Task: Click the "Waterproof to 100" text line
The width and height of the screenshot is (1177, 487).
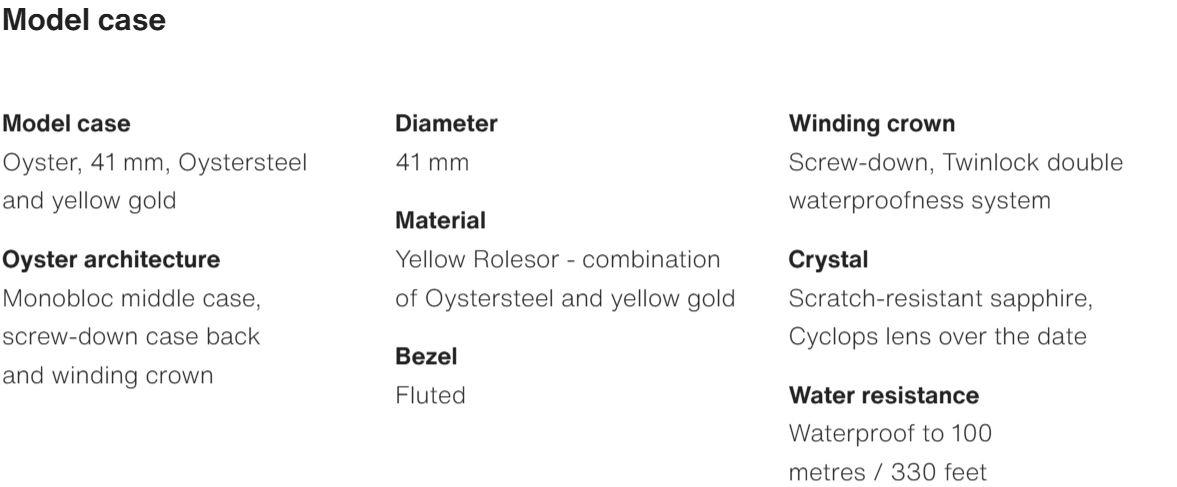Action: [890, 433]
